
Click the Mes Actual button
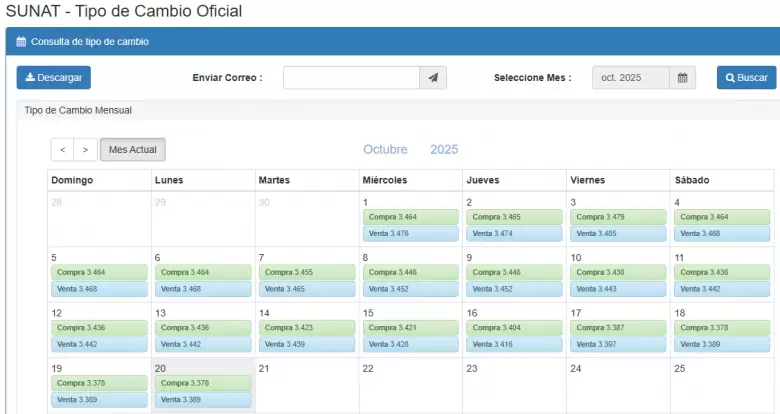click(x=133, y=149)
